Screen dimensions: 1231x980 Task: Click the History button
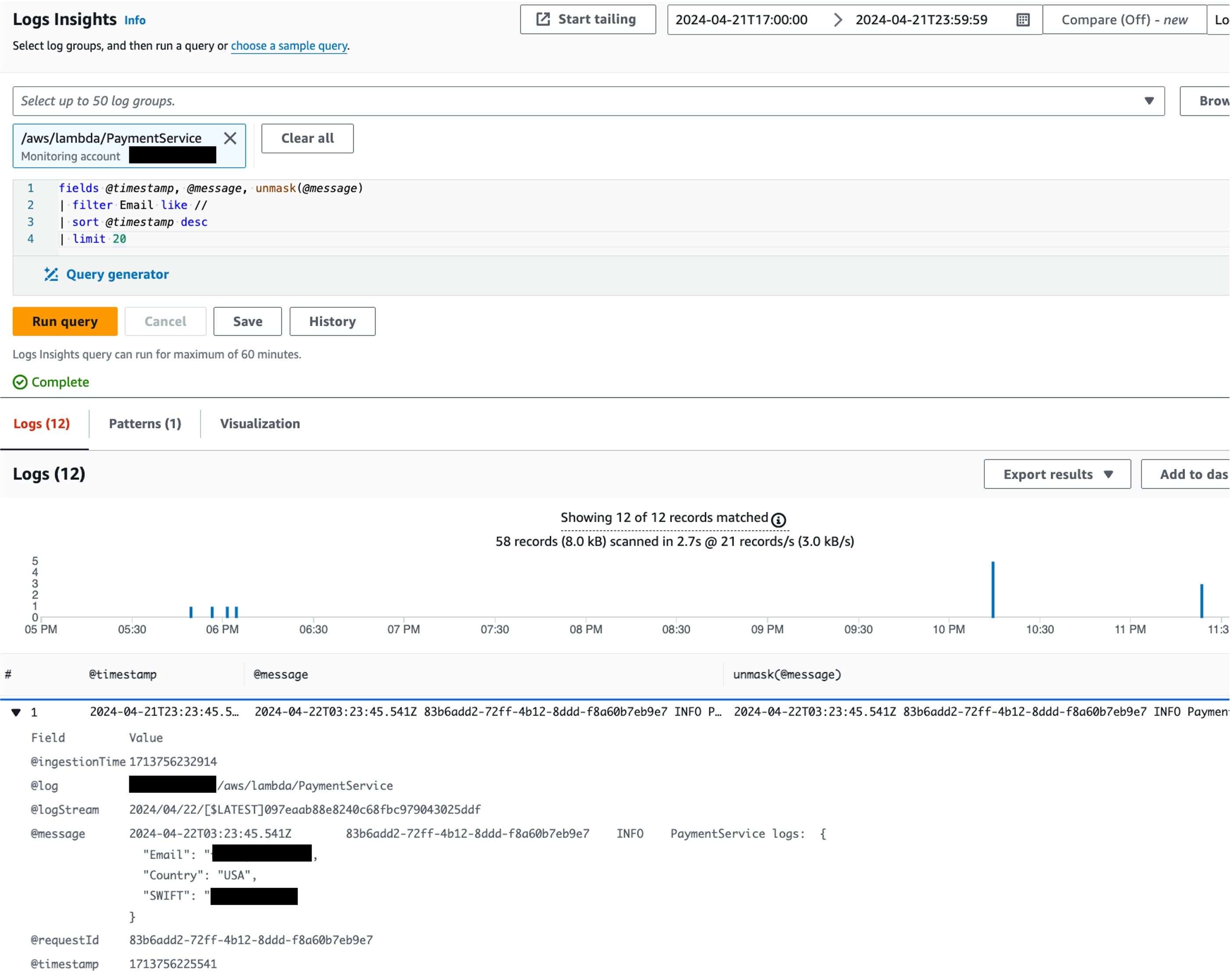point(332,321)
